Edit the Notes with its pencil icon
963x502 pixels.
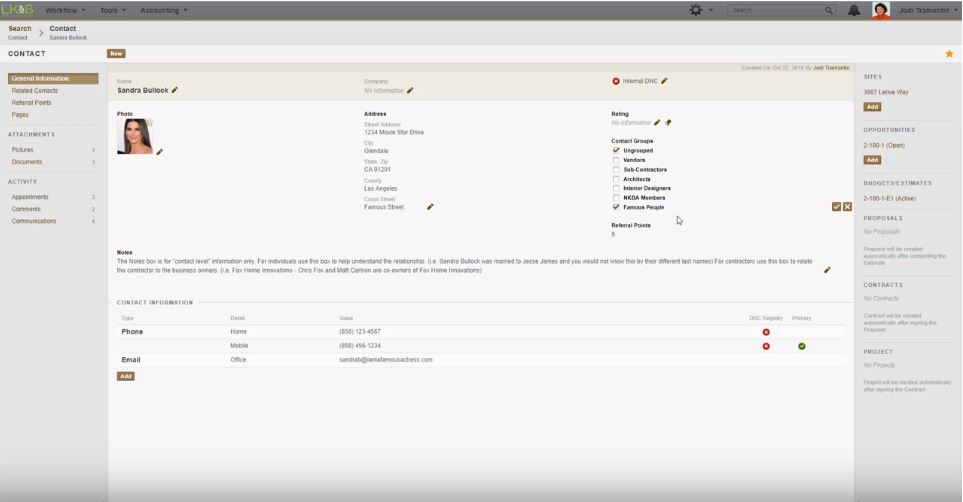[827, 270]
